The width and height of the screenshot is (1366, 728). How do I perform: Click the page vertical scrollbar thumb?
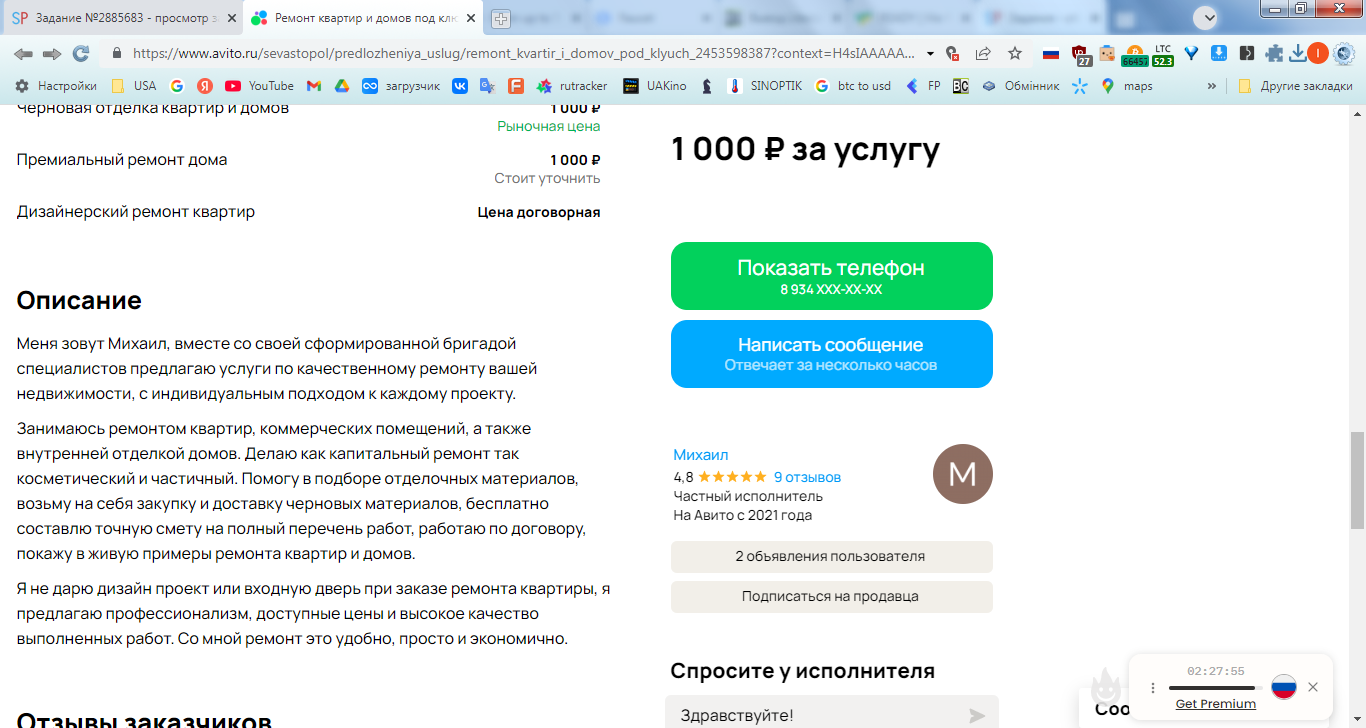(x=1357, y=480)
